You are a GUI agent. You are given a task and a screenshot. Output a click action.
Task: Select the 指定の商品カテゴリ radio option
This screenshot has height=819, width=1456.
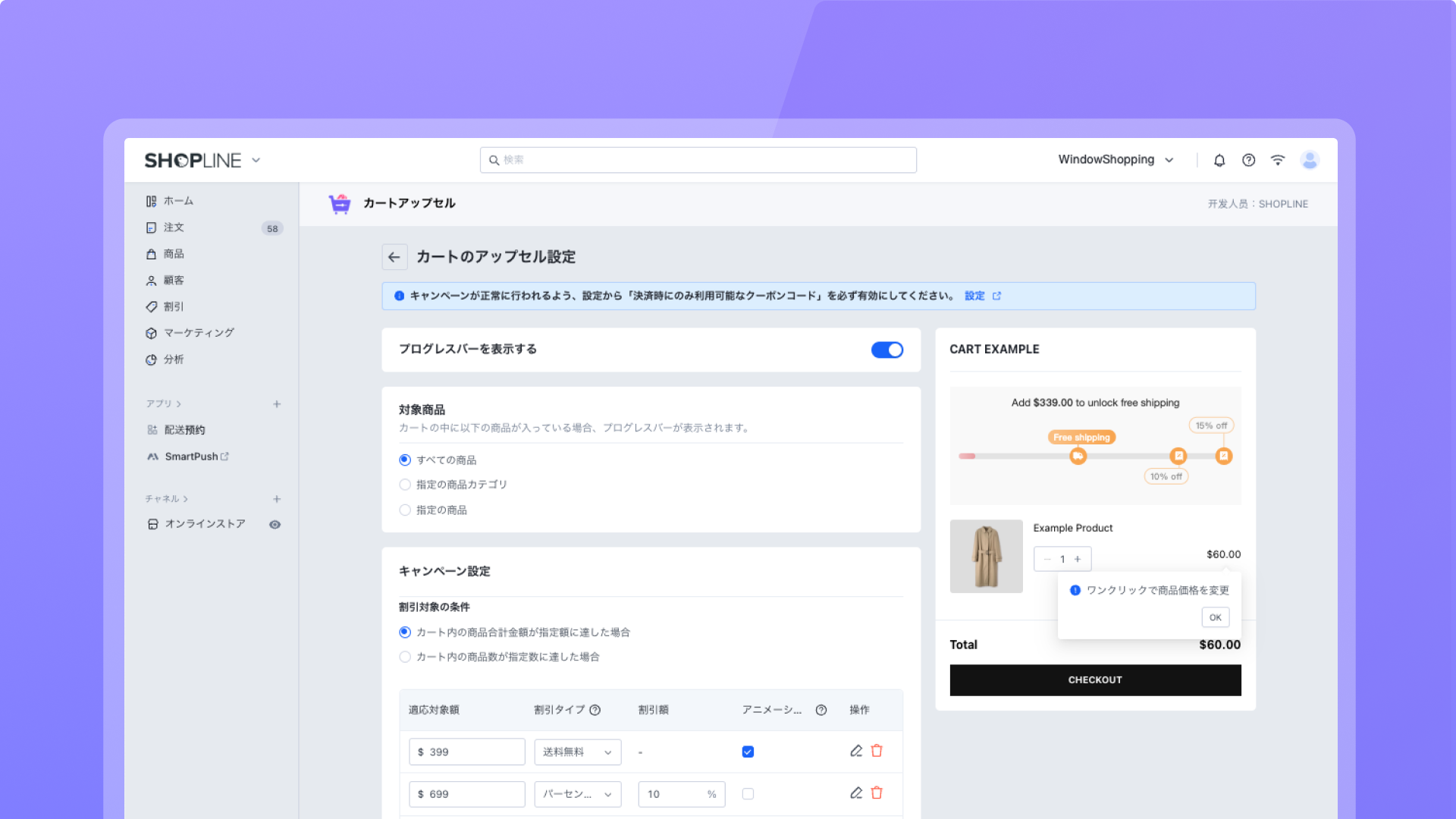pos(405,485)
